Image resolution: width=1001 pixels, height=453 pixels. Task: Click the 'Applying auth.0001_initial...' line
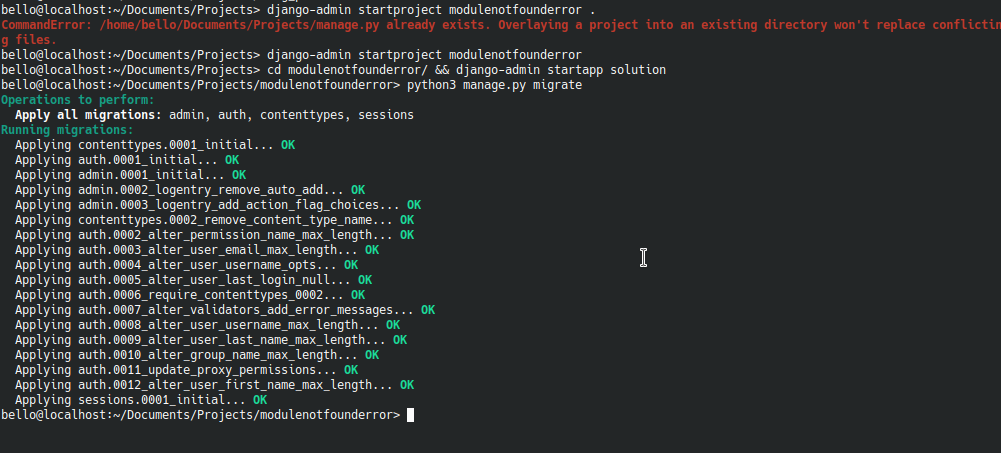(x=116, y=160)
